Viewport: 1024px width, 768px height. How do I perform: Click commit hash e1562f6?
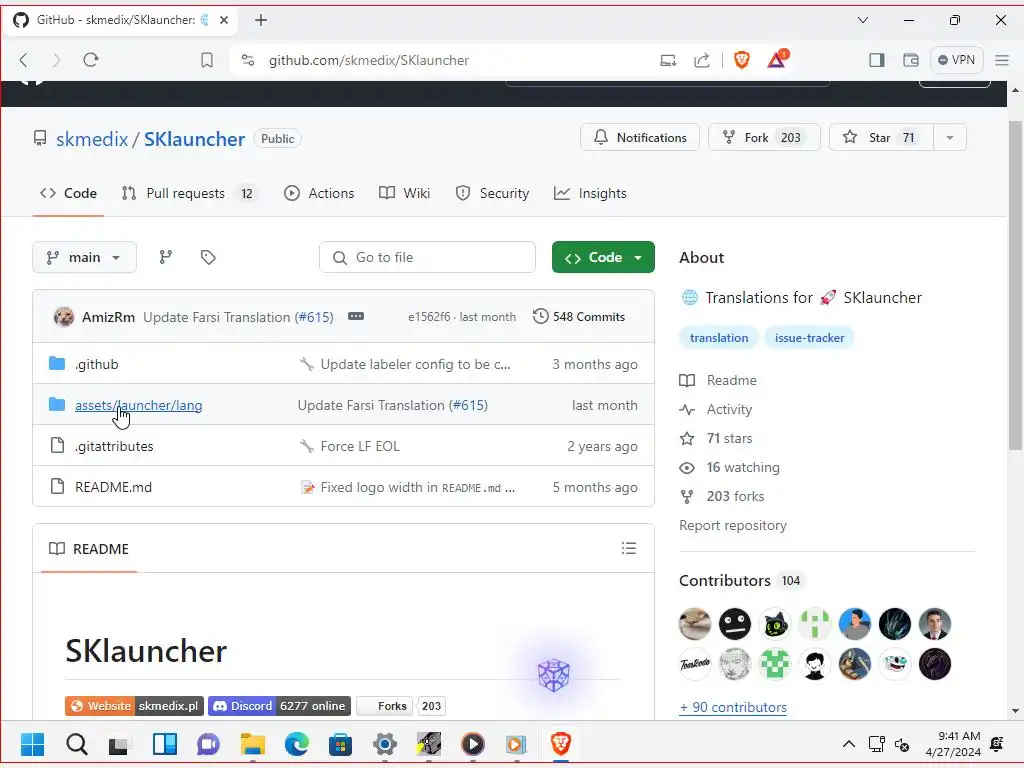pyautogui.click(x=429, y=317)
